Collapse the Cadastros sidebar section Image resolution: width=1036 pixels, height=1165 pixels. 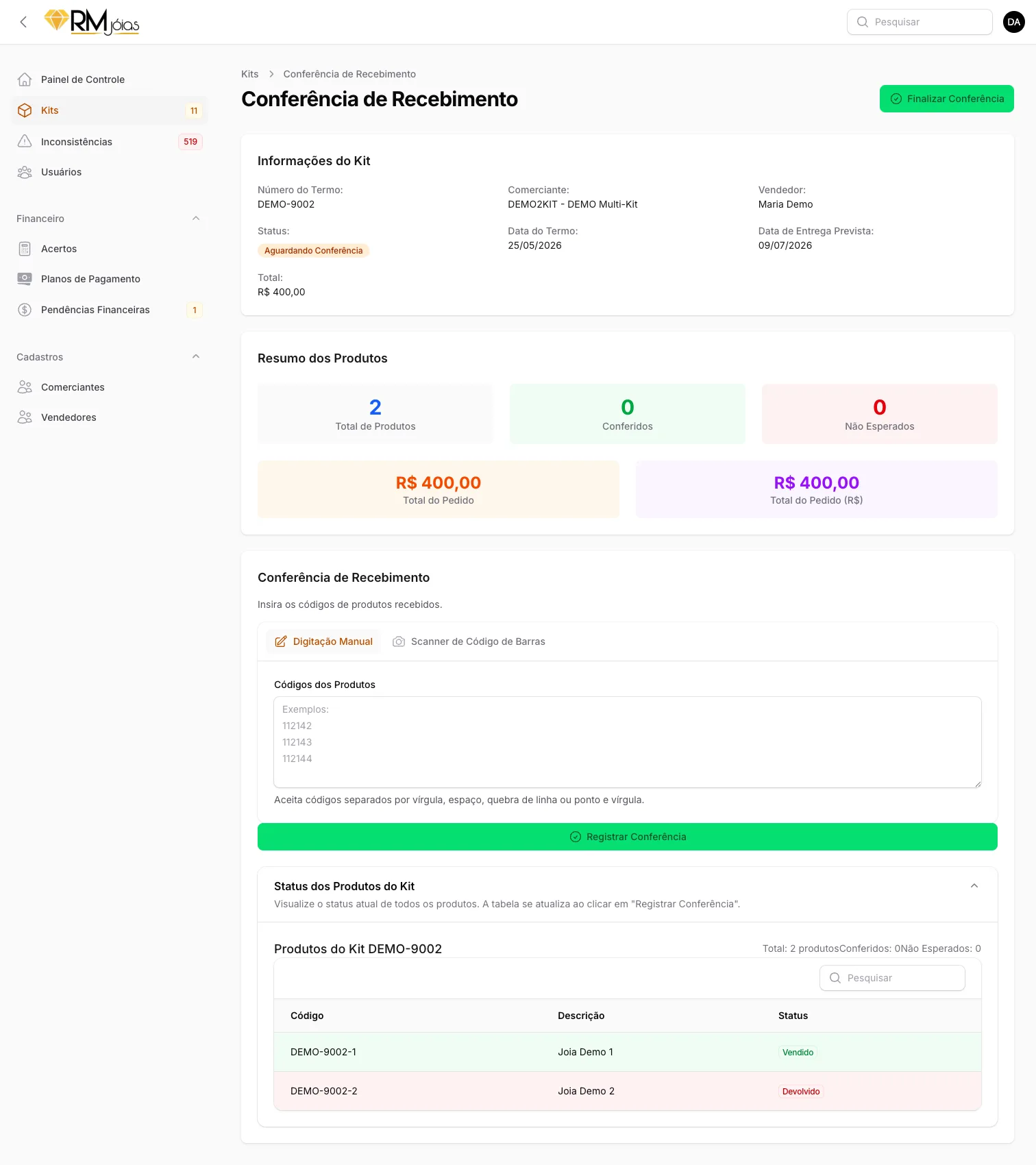point(196,357)
